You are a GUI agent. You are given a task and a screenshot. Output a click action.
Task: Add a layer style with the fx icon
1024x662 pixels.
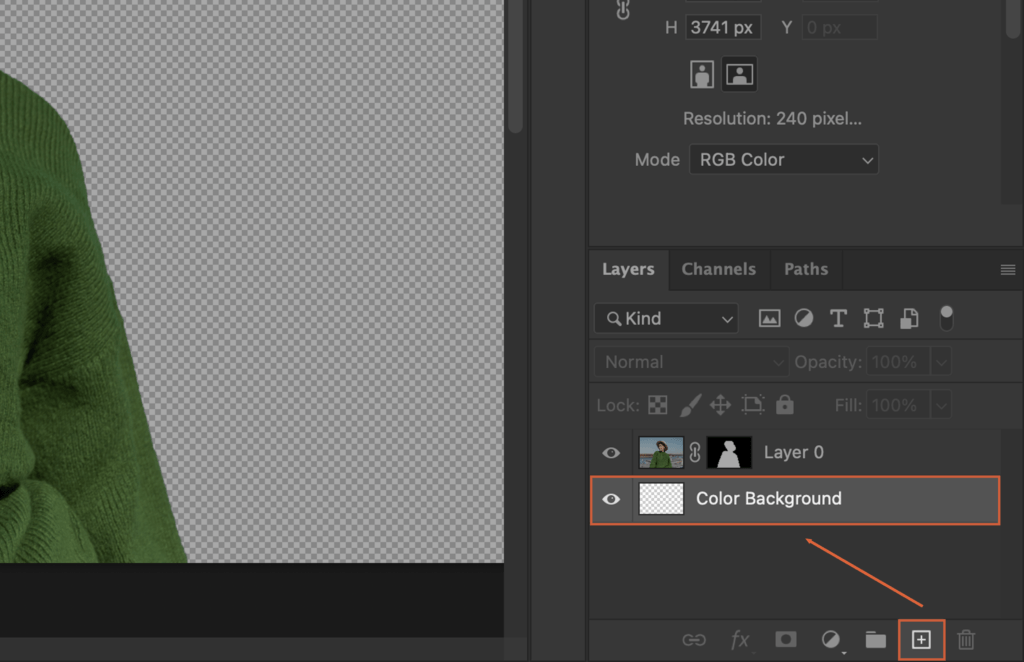pos(740,639)
